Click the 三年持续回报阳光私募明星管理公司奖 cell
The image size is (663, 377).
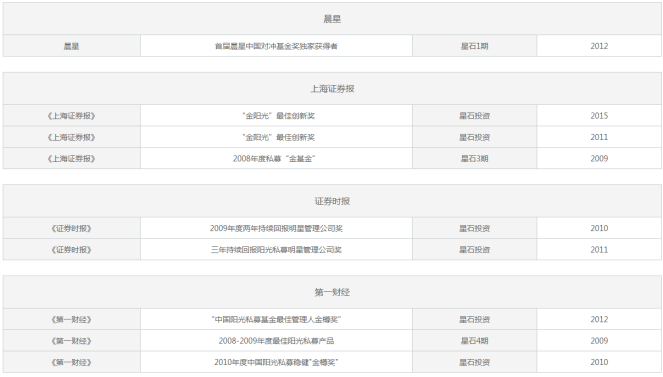[x=276, y=249]
